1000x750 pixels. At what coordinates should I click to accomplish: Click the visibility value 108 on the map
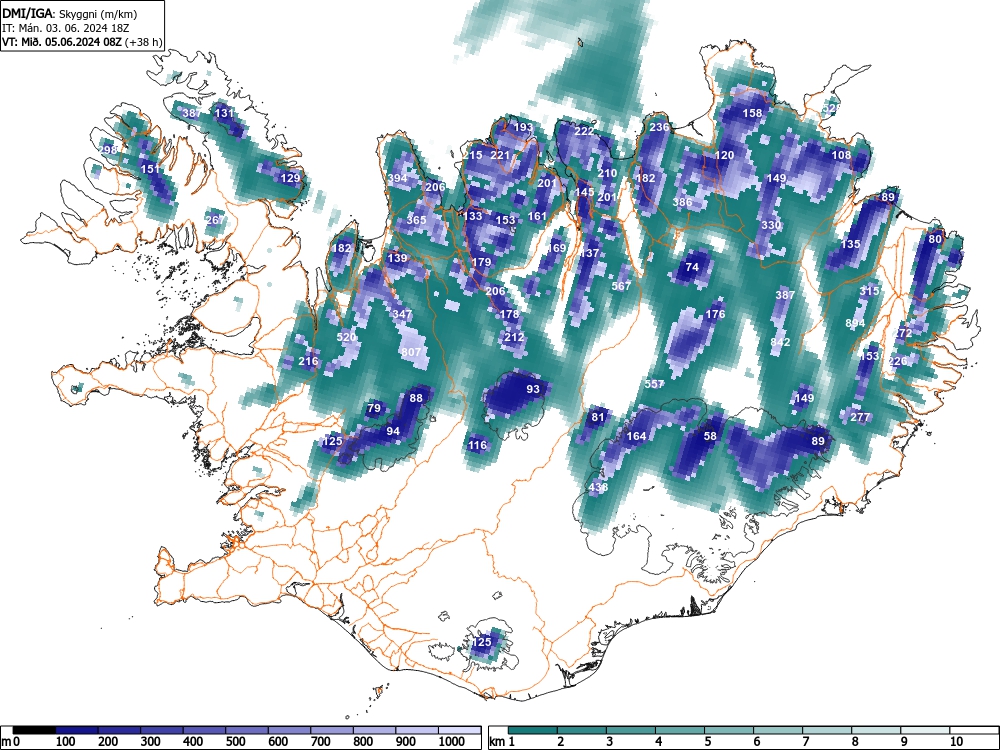(x=841, y=155)
